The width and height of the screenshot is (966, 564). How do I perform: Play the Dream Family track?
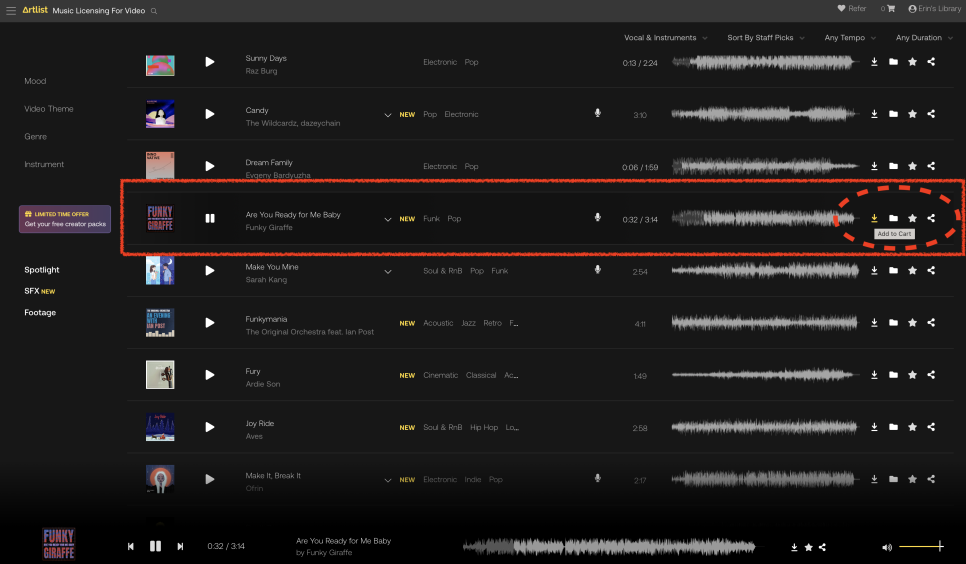209,166
